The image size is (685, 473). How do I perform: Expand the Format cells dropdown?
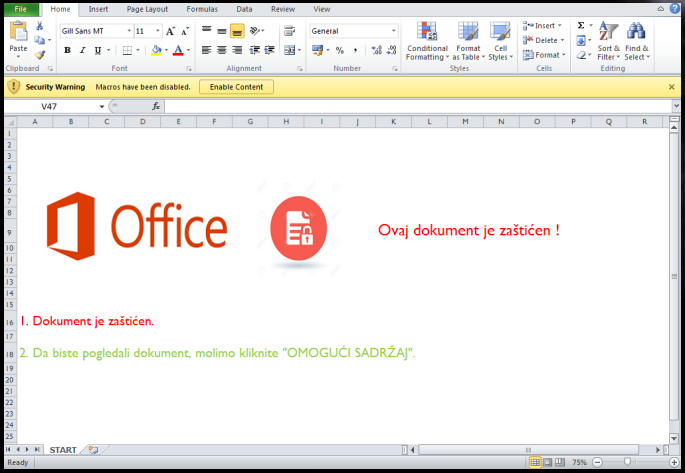click(564, 55)
